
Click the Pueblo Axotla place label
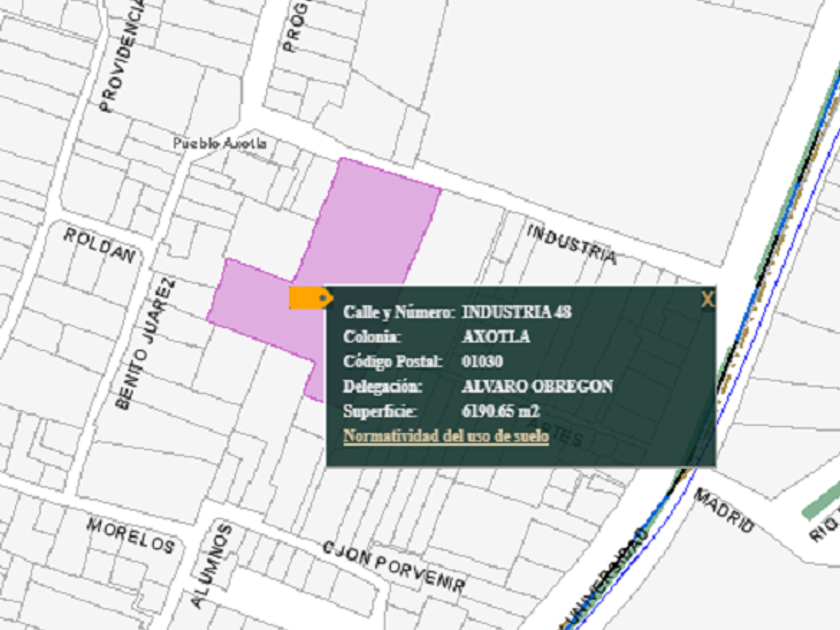click(220, 144)
